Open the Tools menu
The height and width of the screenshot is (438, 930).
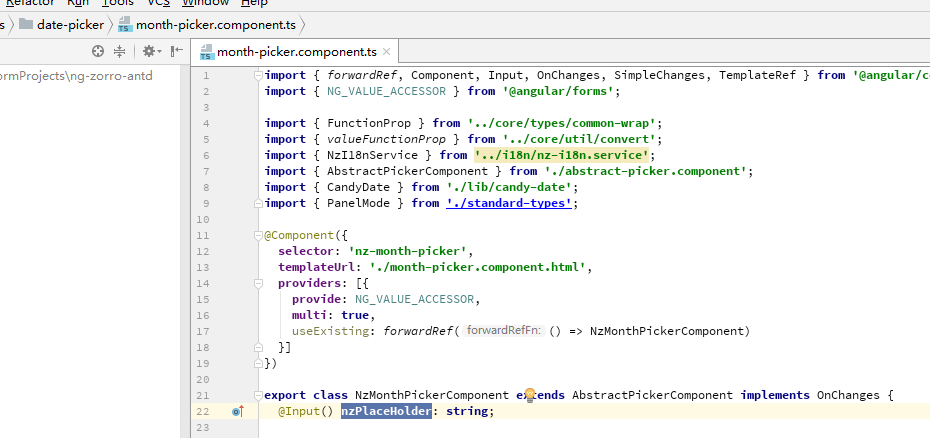[x=117, y=3]
